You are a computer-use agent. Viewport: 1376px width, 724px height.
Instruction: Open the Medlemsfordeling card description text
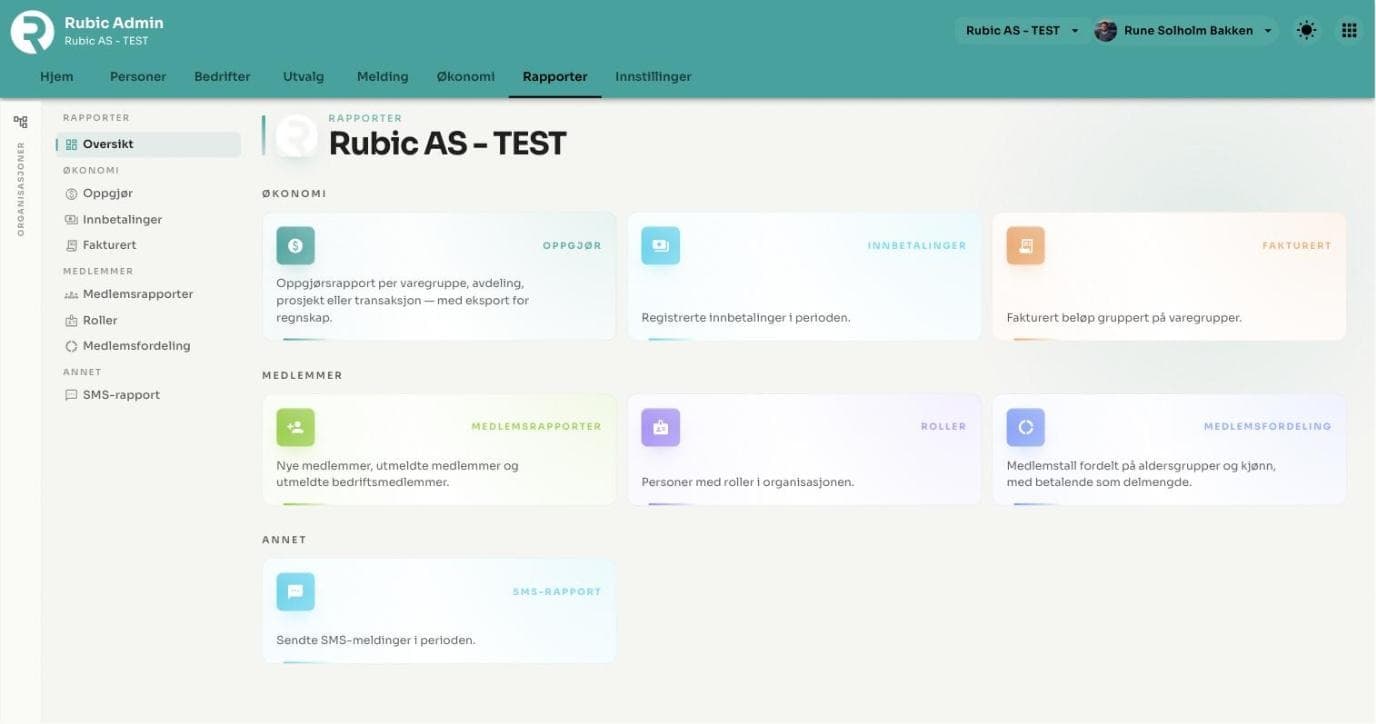[1141, 474]
